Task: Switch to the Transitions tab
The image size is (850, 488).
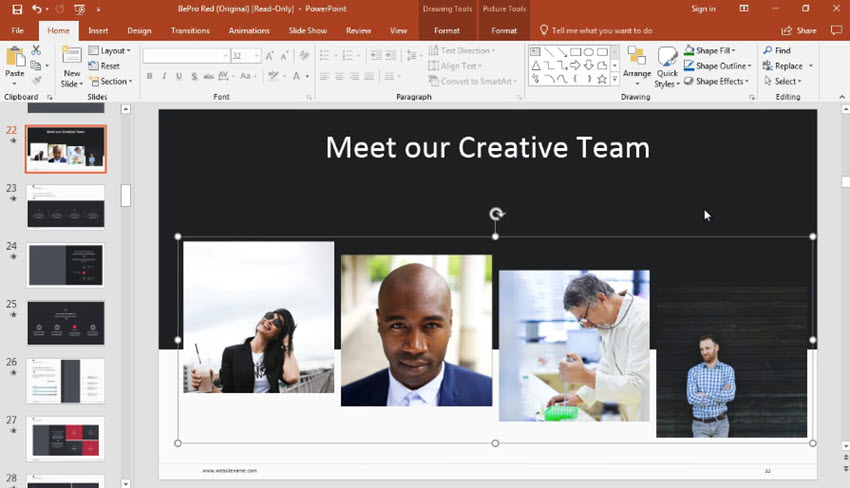Action: click(190, 30)
